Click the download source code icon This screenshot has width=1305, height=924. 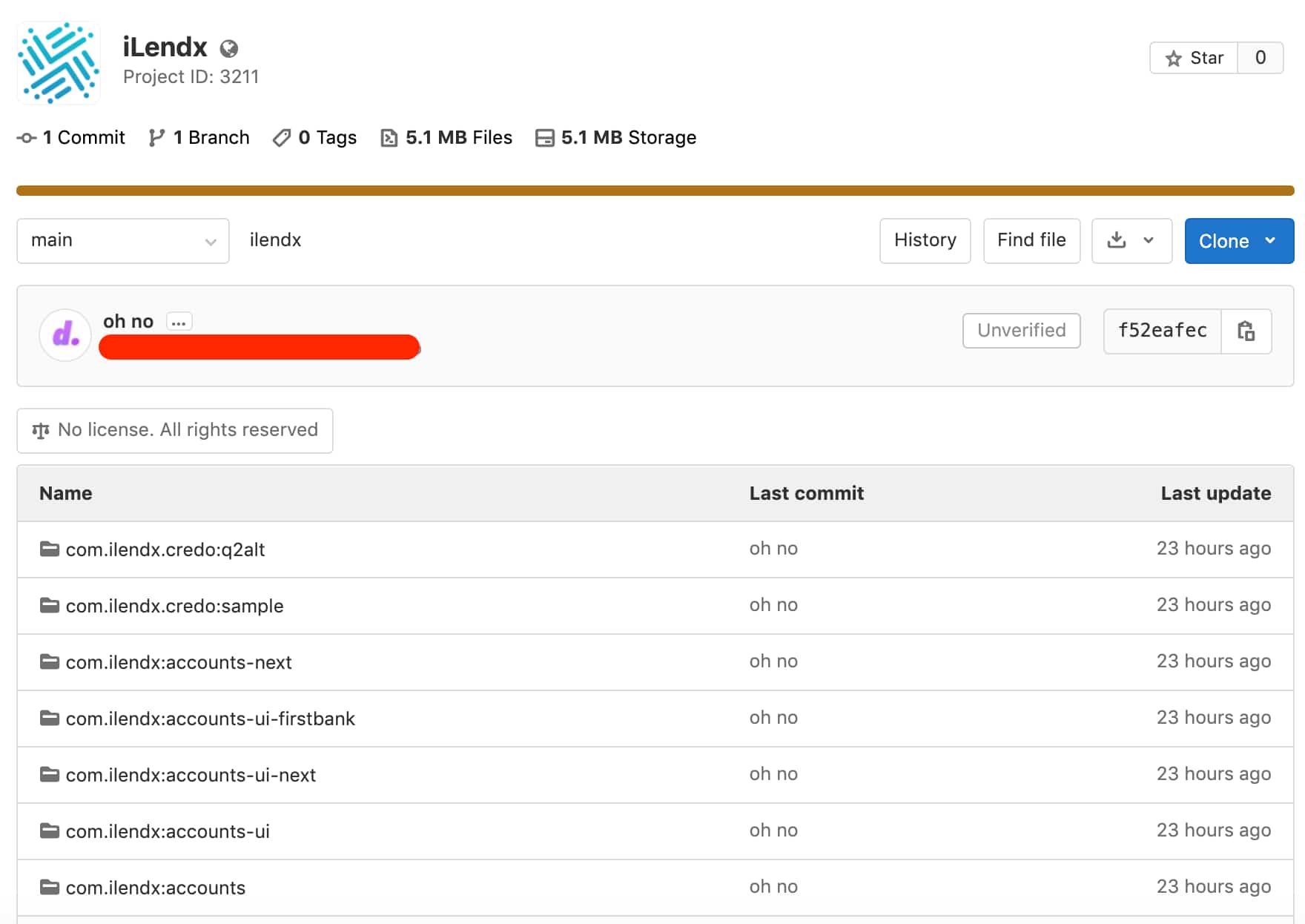(1116, 240)
